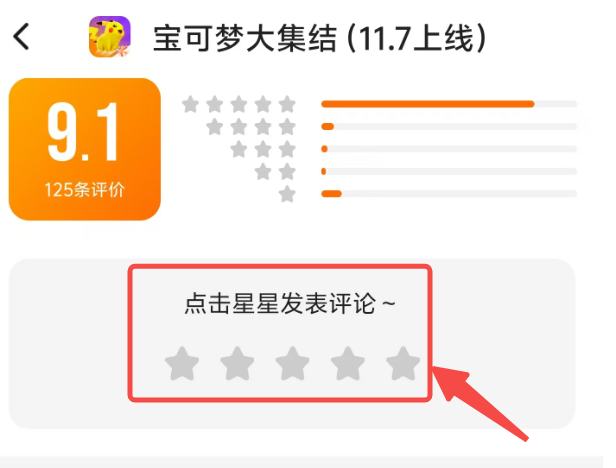Select the third rating star
Image resolution: width=616 pixels, height=468 pixels.
(293, 363)
